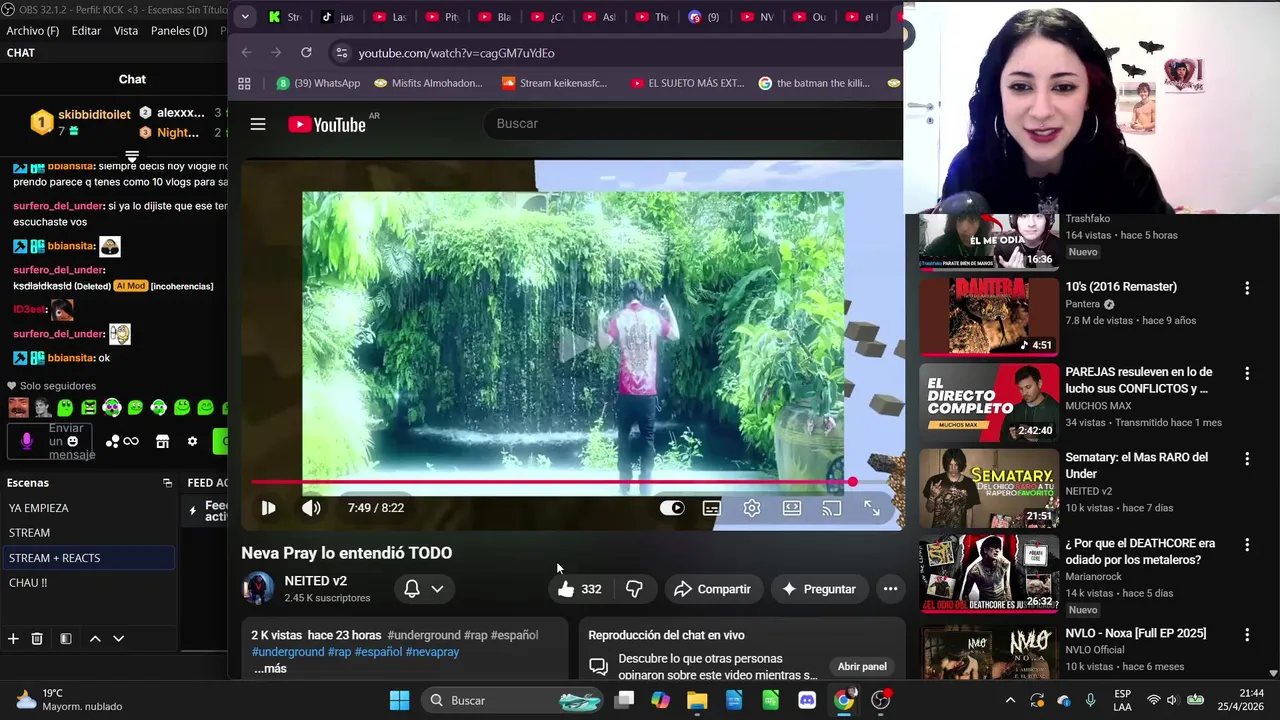Open options for the PAREJAS resuelven video
The width and height of the screenshot is (1280, 720).
pyautogui.click(x=1246, y=373)
